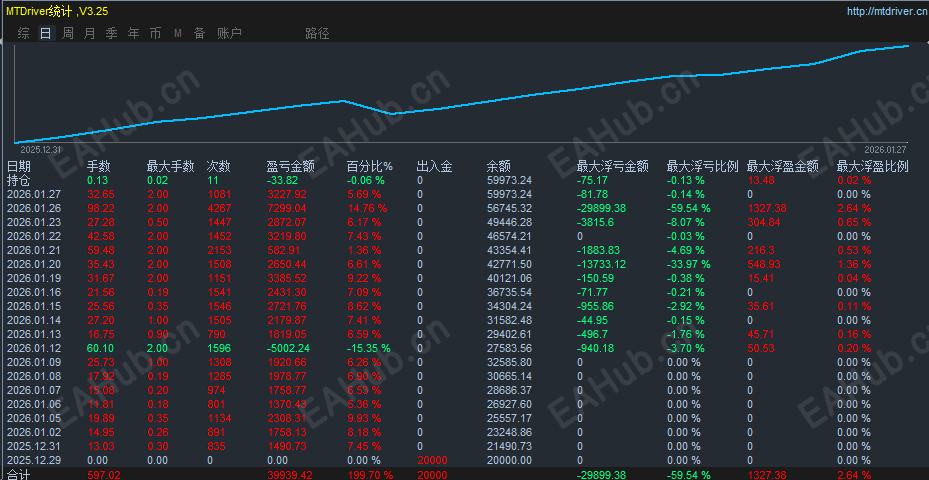Screen dimensions: 929x480
Task: Click the 次数 column header
Action: (x=219, y=167)
